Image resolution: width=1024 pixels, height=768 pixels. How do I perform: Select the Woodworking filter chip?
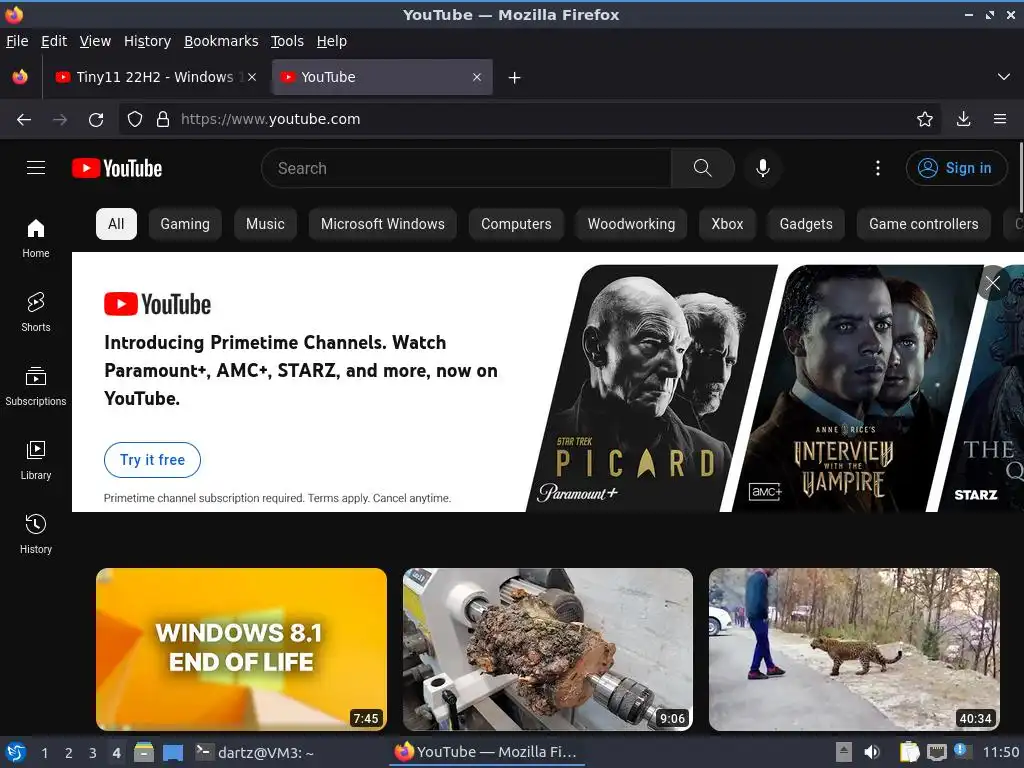coord(631,224)
